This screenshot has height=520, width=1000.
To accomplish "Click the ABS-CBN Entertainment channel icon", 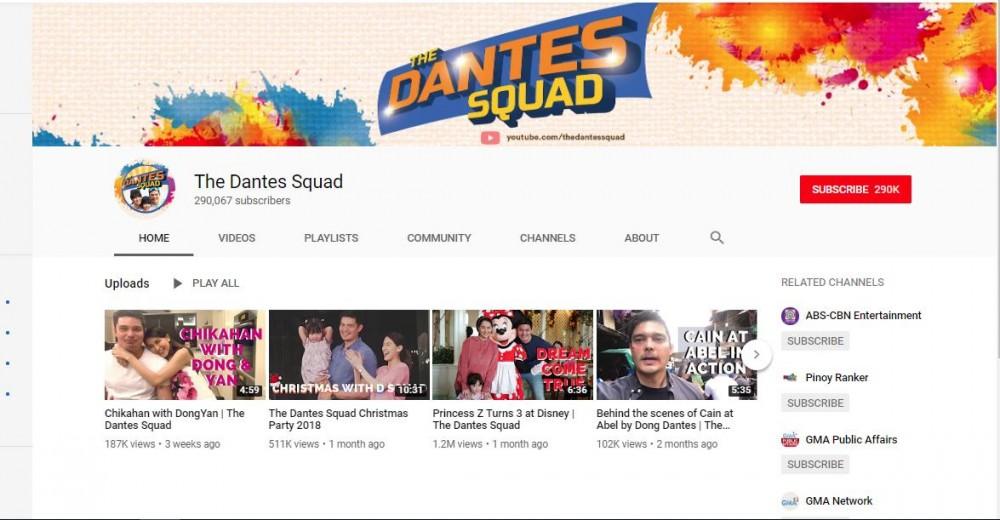I will pos(790,316).
